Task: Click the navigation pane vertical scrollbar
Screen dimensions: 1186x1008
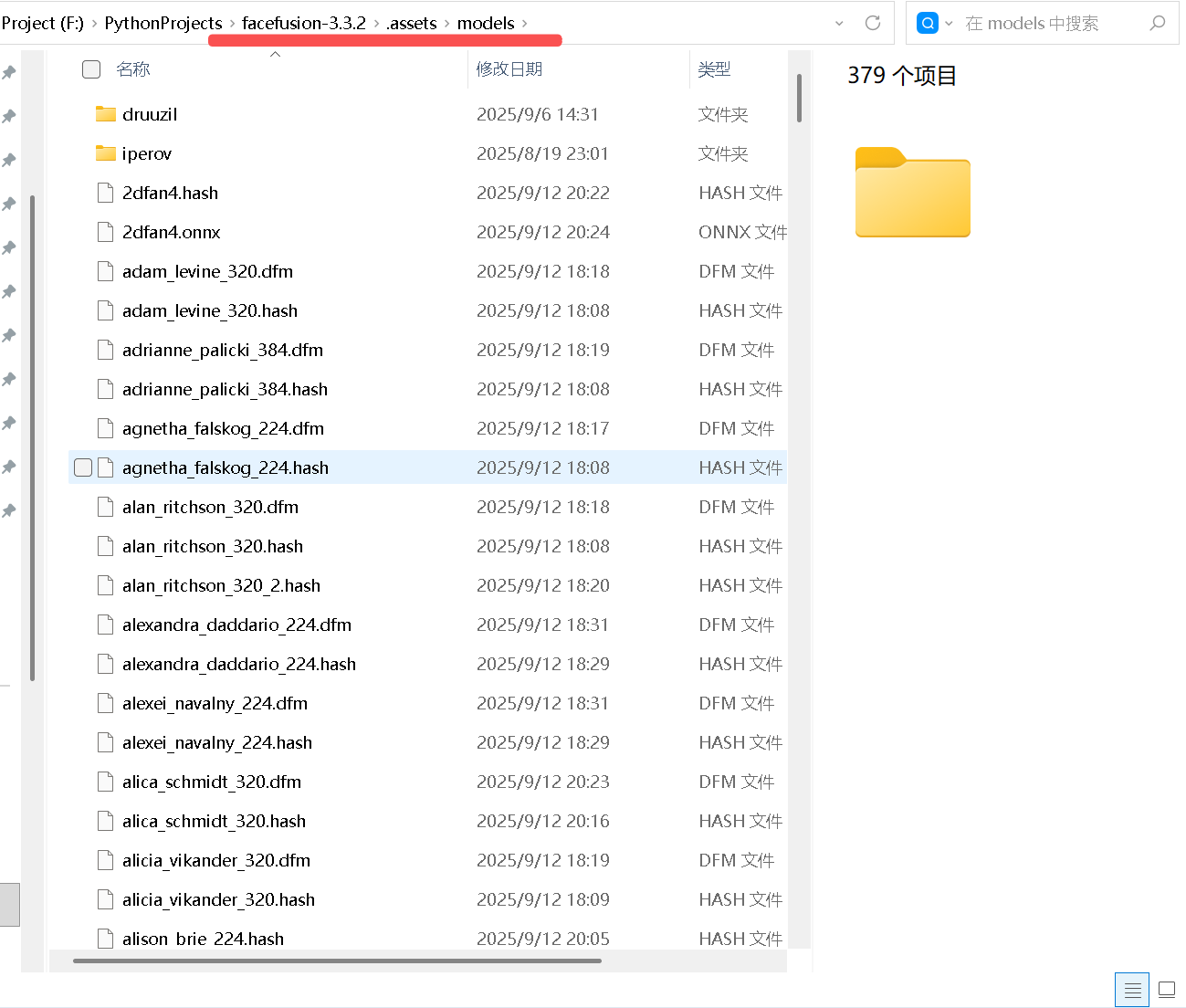Action: [33, 438]
